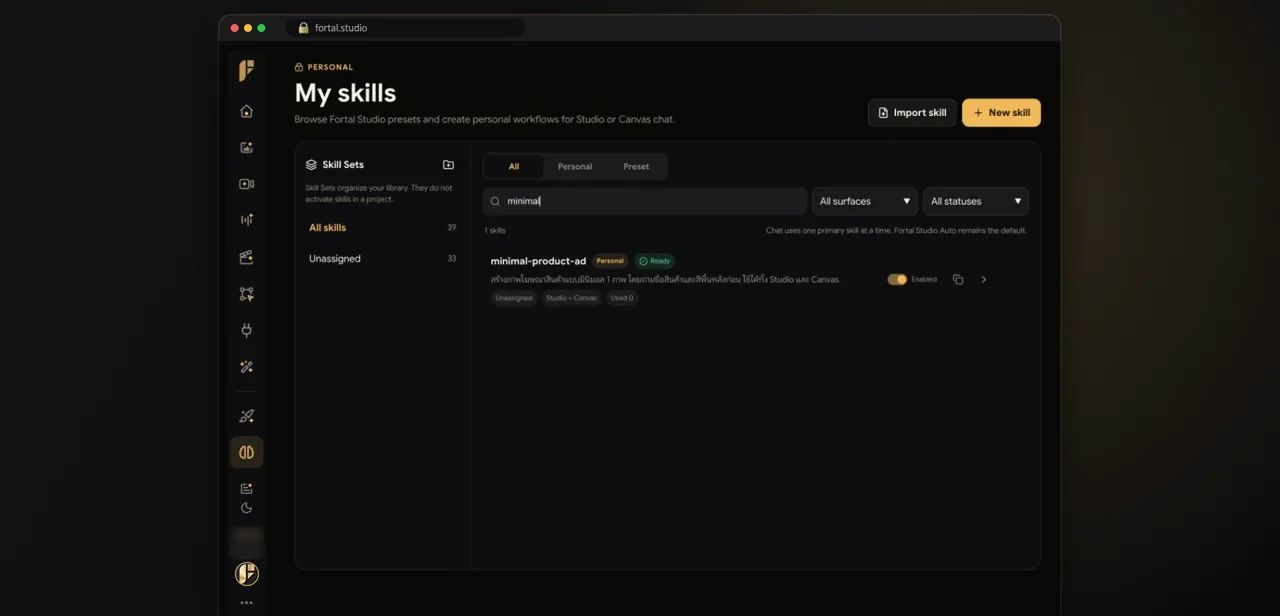Click the My skills page heading
The image size is (1280, 616).
click(x=345, y=93)
